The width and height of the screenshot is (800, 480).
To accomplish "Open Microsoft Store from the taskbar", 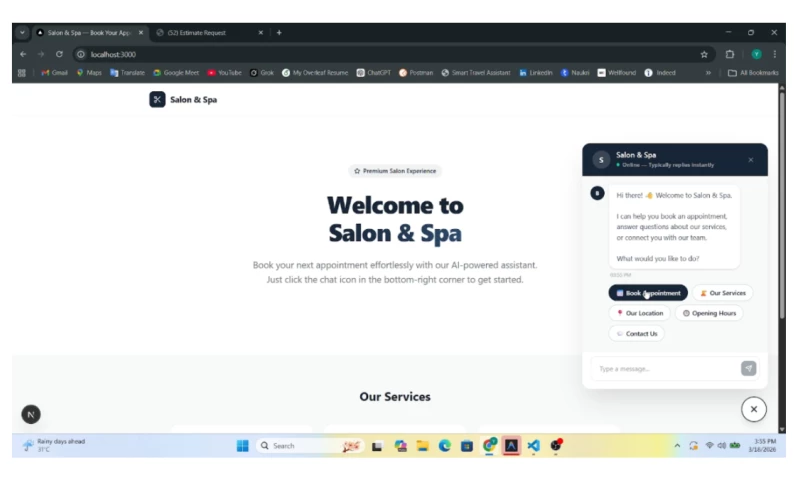I will click(x=467, y=446).
